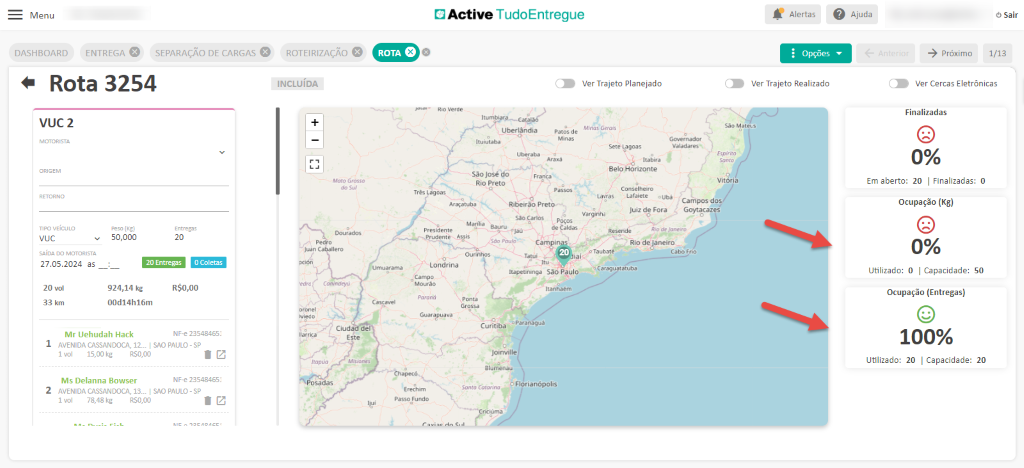Click the 0% Finalizadas value
The height and width of the screenshot is (468, 1024).
click(925, 157)
